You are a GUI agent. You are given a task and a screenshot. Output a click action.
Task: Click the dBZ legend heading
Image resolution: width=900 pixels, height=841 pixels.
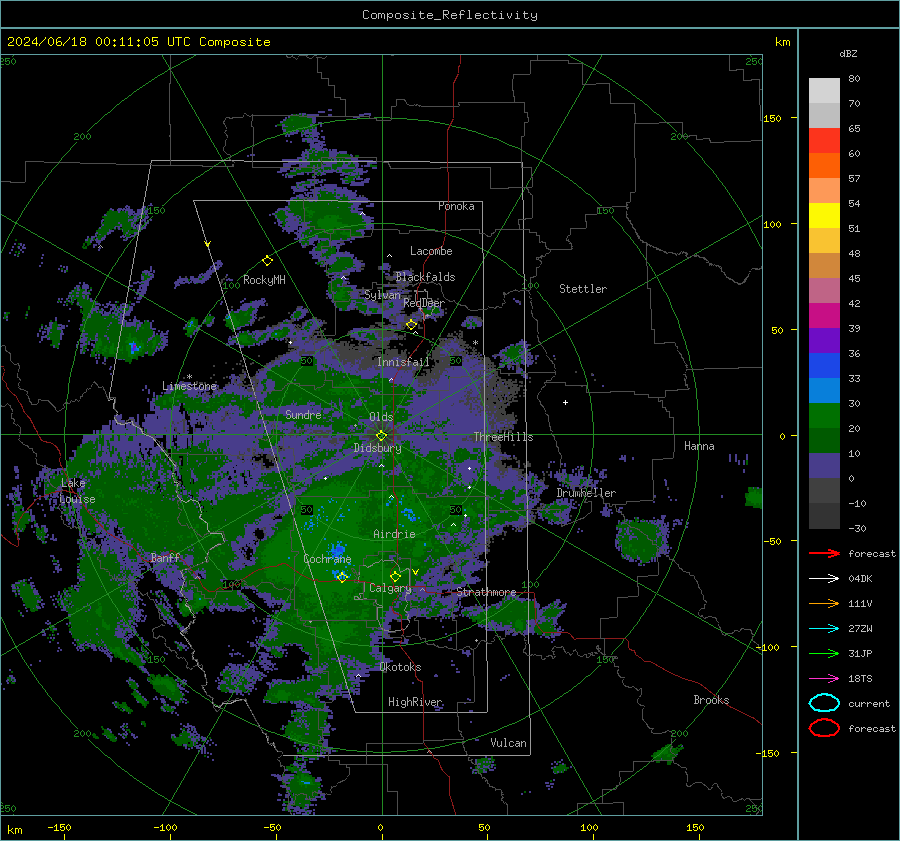[848, 53]
